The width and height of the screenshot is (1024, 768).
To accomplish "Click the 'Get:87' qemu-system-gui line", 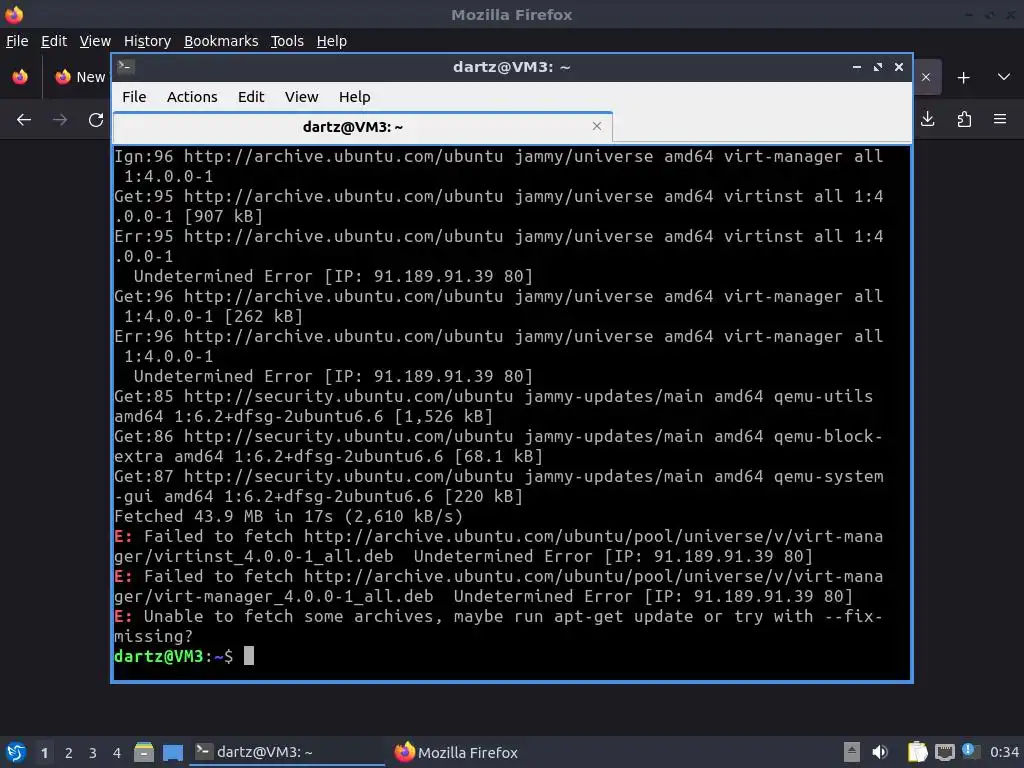I will 498,486.
